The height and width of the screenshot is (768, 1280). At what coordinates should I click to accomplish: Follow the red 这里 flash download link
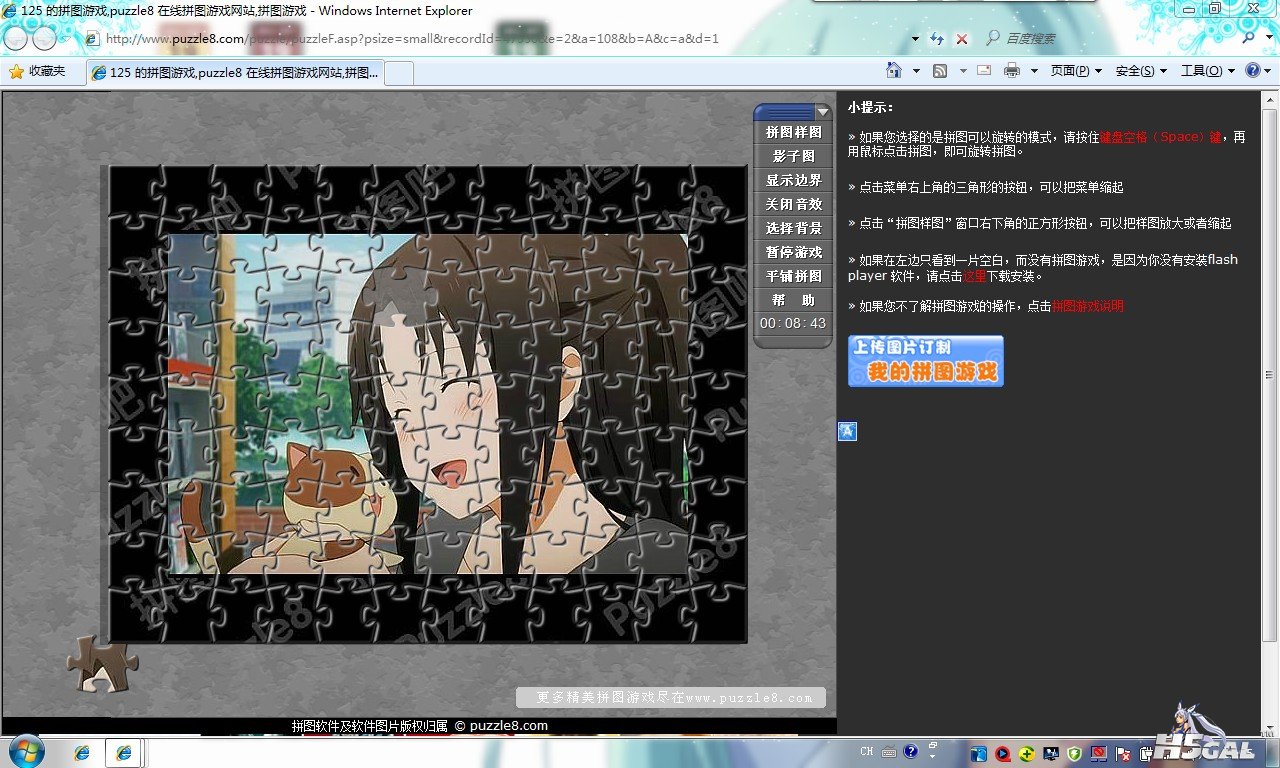pos(974,276)
